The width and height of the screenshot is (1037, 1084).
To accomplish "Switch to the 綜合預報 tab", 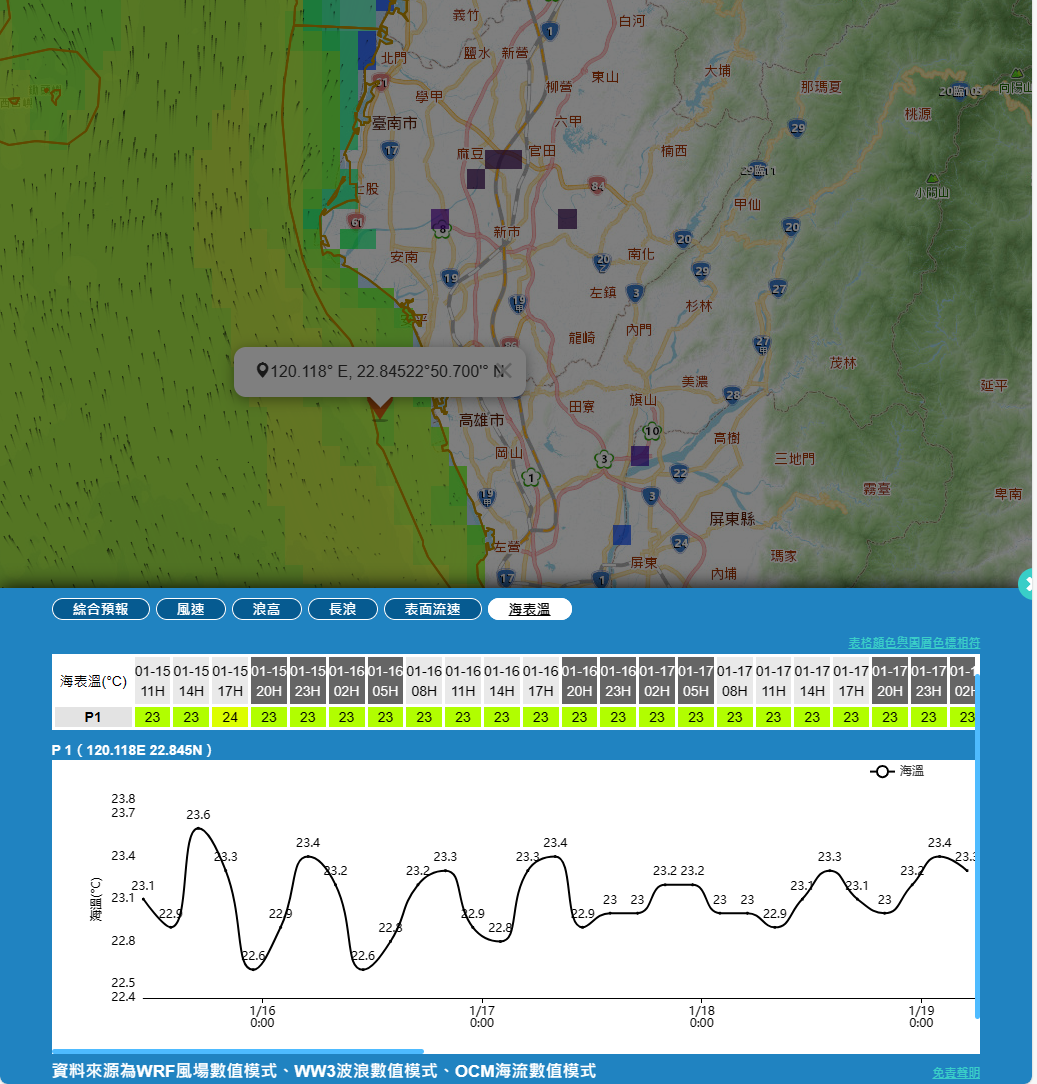I will click(101, 609).
